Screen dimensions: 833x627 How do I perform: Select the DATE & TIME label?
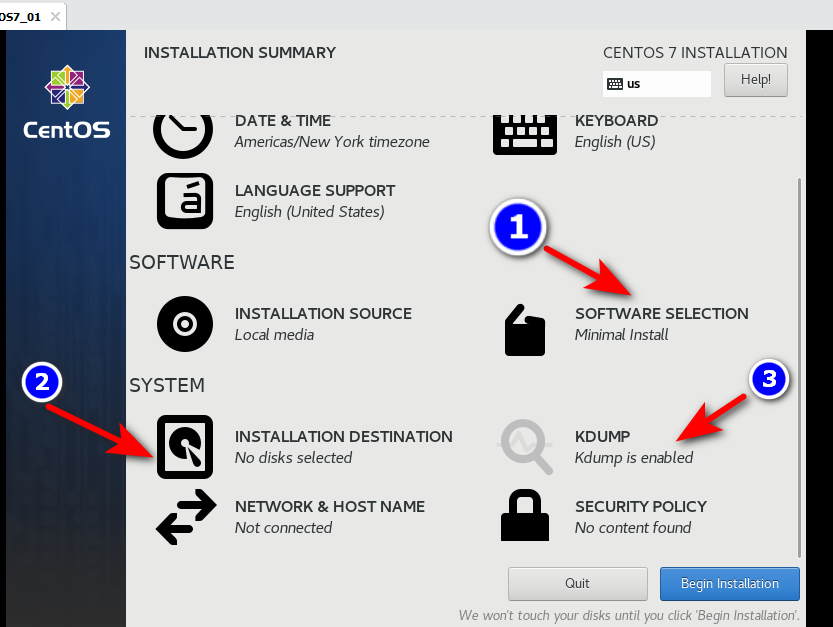point(283,121)
